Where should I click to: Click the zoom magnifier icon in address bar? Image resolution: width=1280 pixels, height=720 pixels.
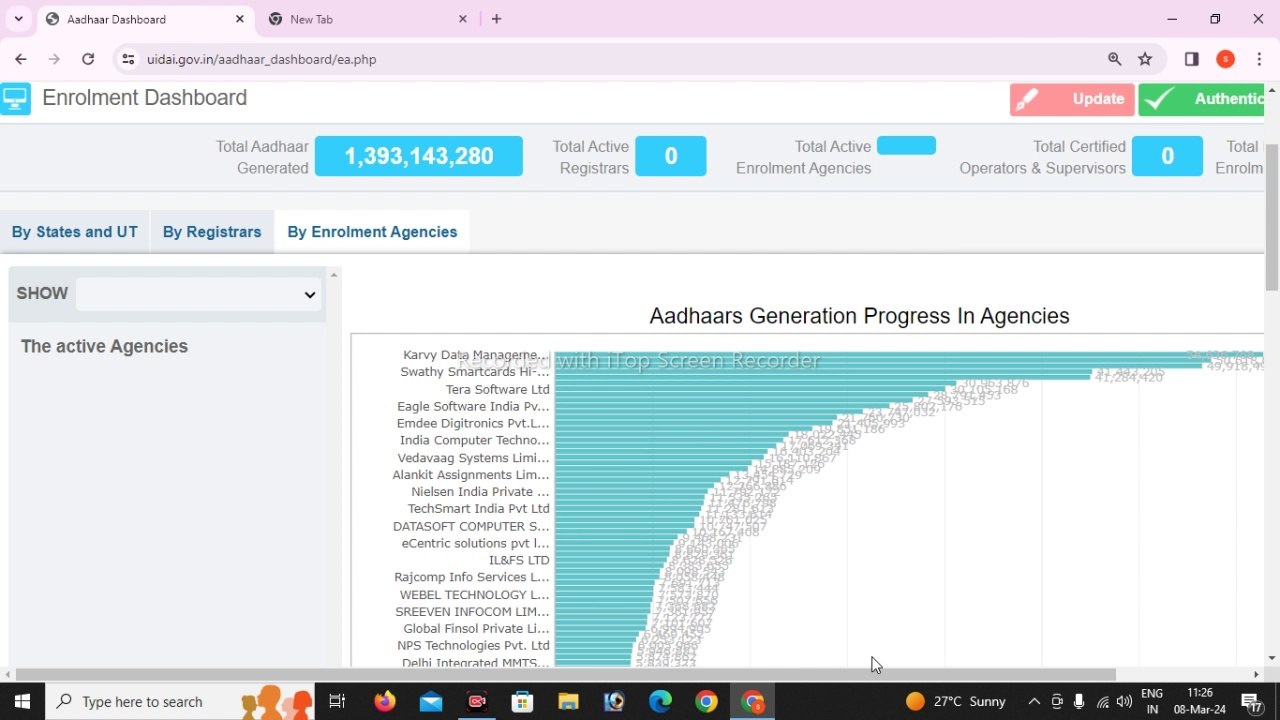[x=1114, y=59]
